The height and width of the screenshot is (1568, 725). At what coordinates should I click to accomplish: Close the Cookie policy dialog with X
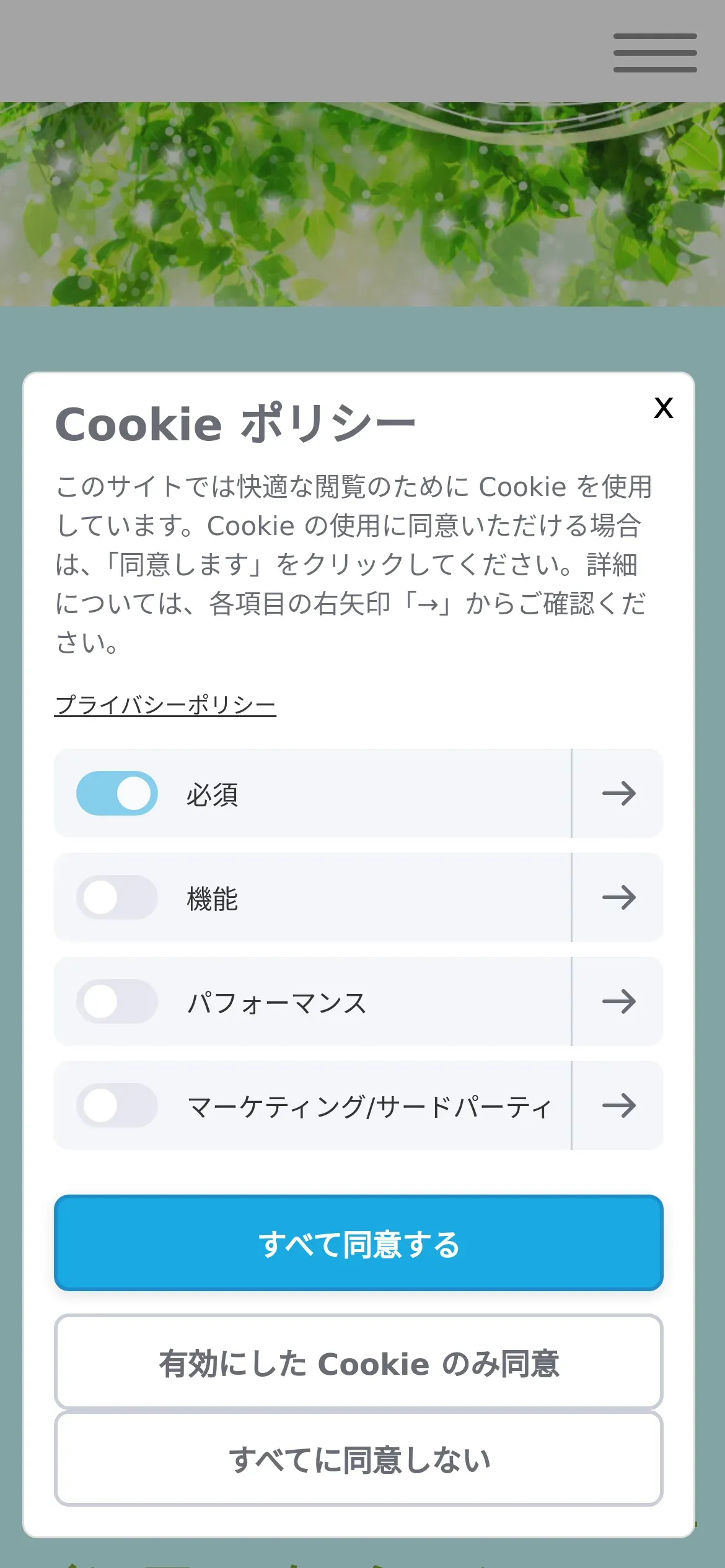[664, 408]
